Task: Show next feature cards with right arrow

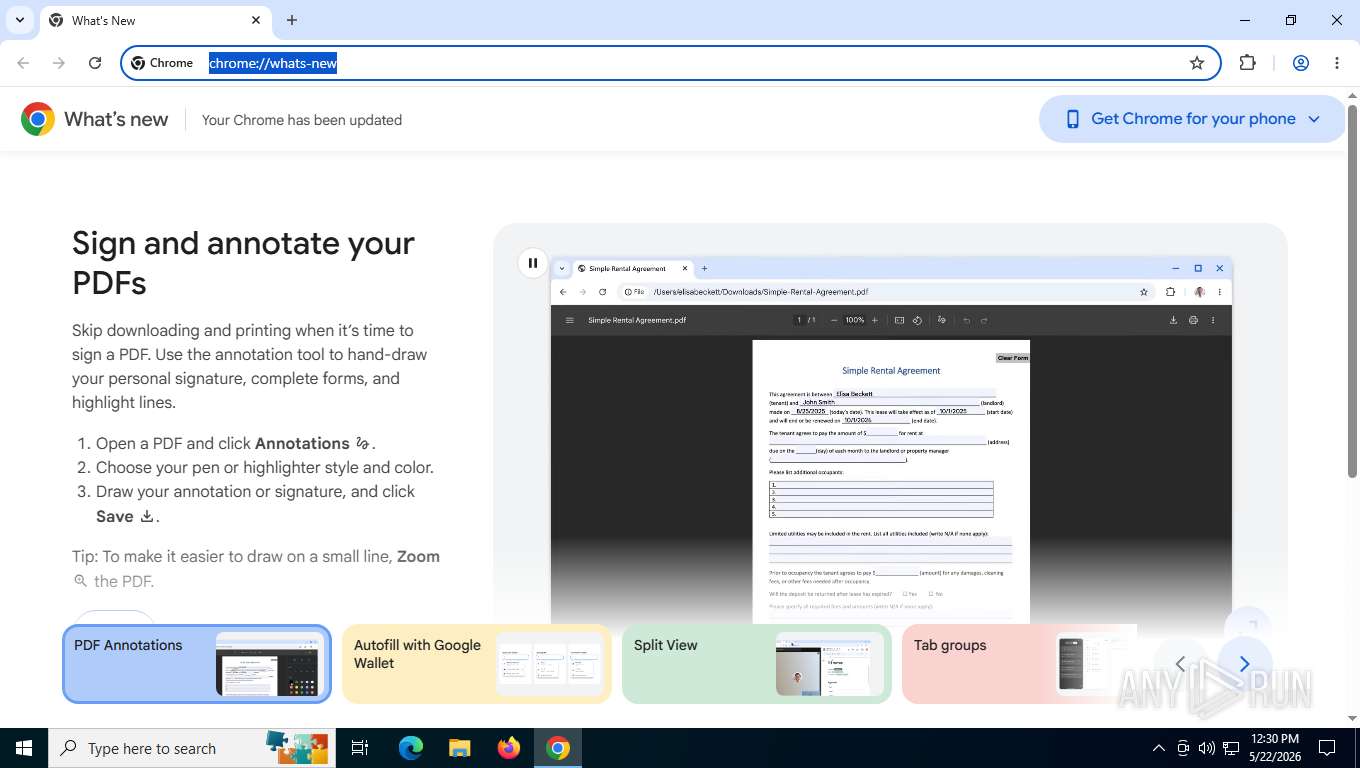Action: (x=1244, y=664)
